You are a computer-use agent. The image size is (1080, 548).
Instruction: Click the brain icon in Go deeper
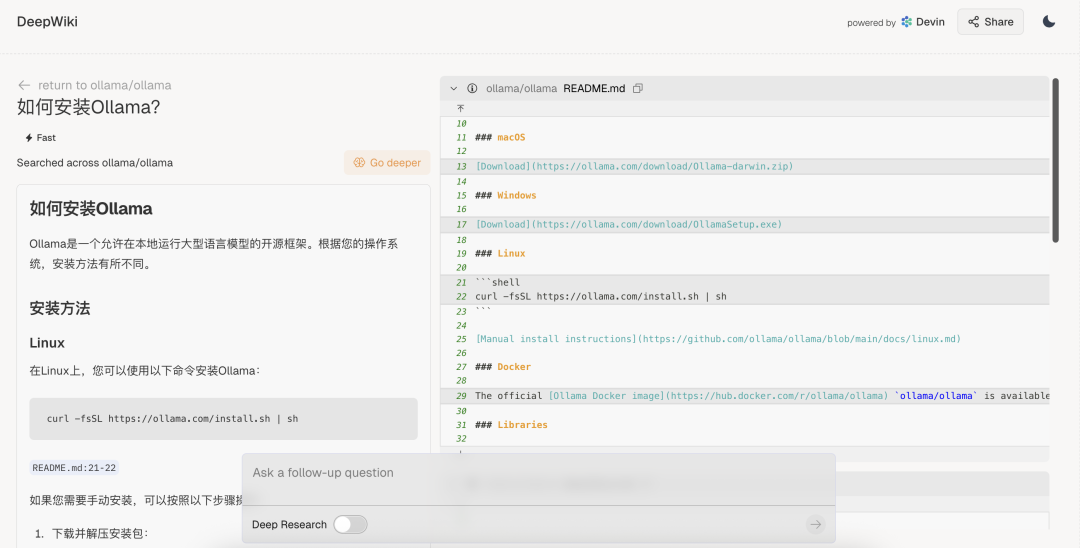point(359,162)
